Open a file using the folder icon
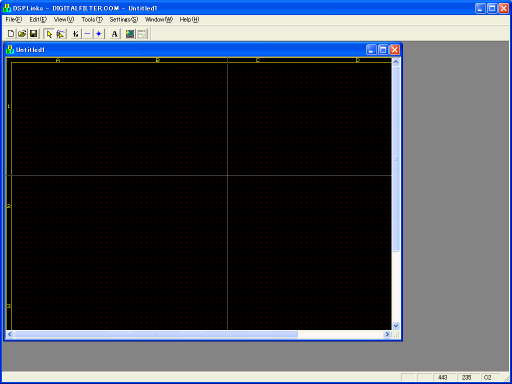 click(x=22, y=34)
